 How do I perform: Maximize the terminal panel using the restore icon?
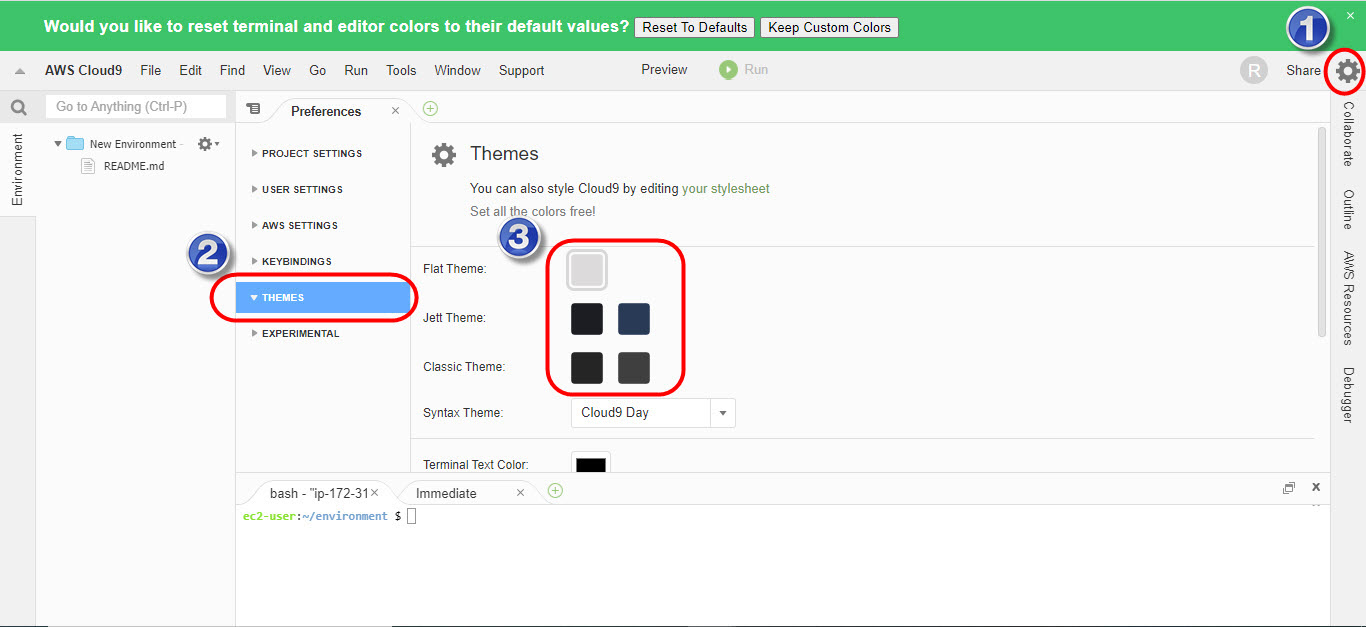pos(1289,488)
